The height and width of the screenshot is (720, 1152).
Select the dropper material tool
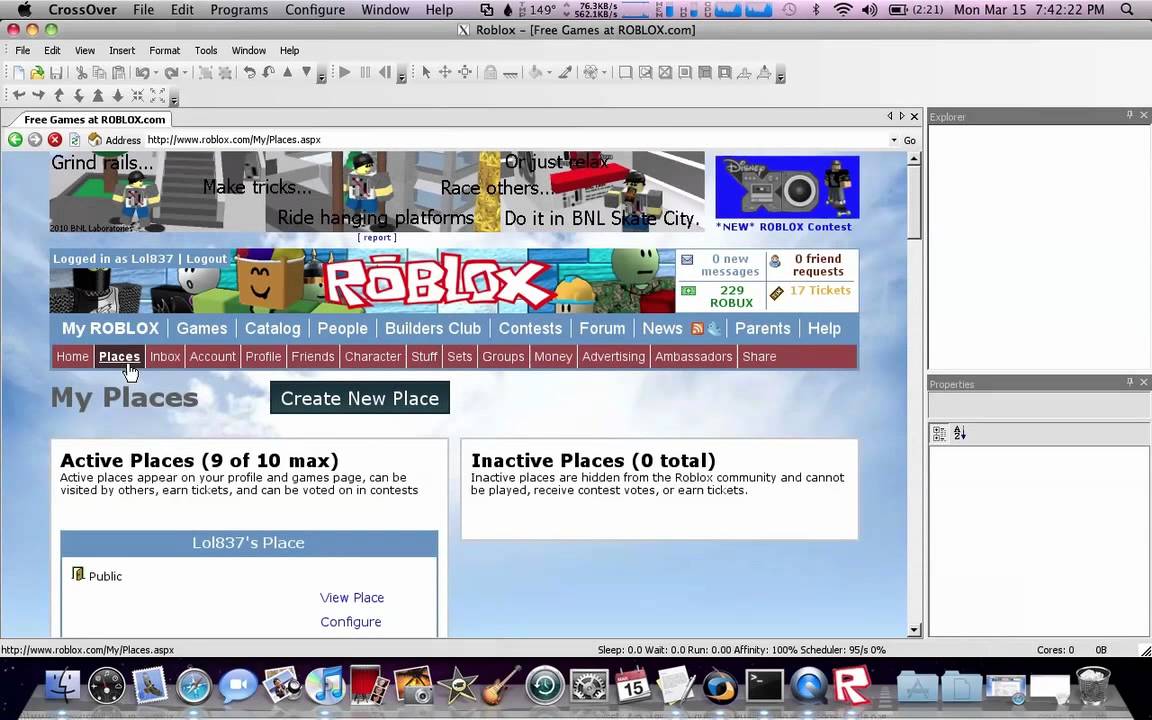[565, 73]
